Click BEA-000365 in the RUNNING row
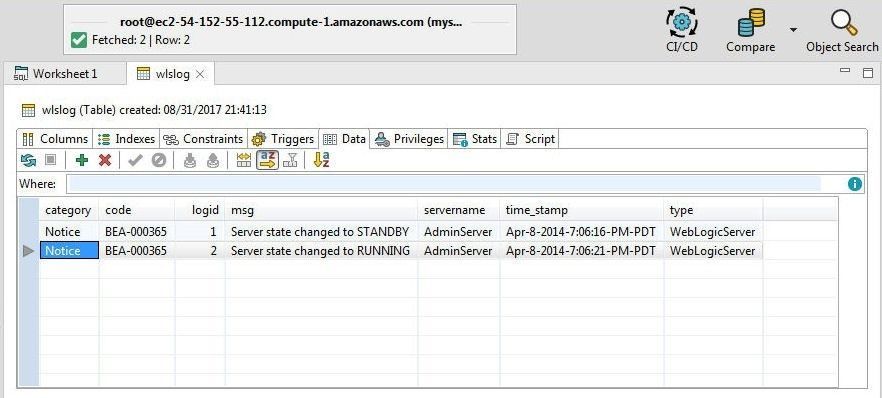Image resolution: width=882 pixels, height=398 pixels. pyautogui.click(x=137, y=251)
